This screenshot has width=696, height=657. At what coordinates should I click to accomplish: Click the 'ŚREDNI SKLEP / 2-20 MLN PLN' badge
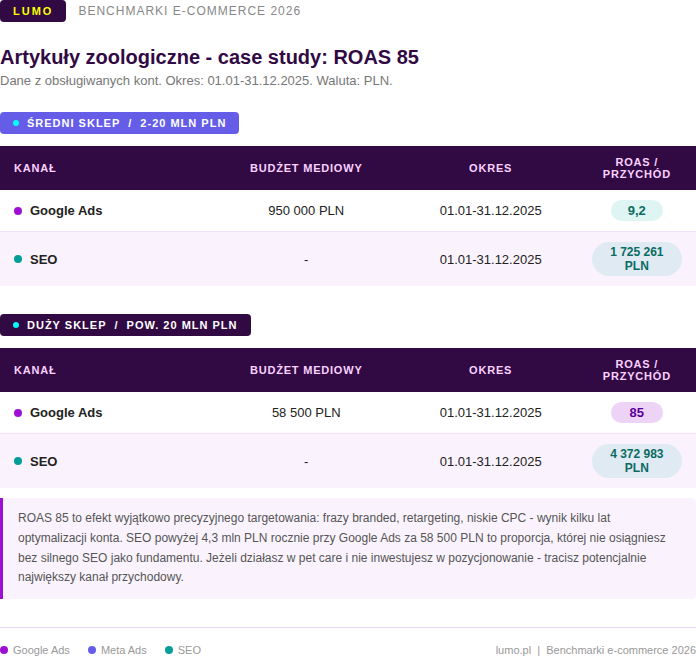[119, 123]
